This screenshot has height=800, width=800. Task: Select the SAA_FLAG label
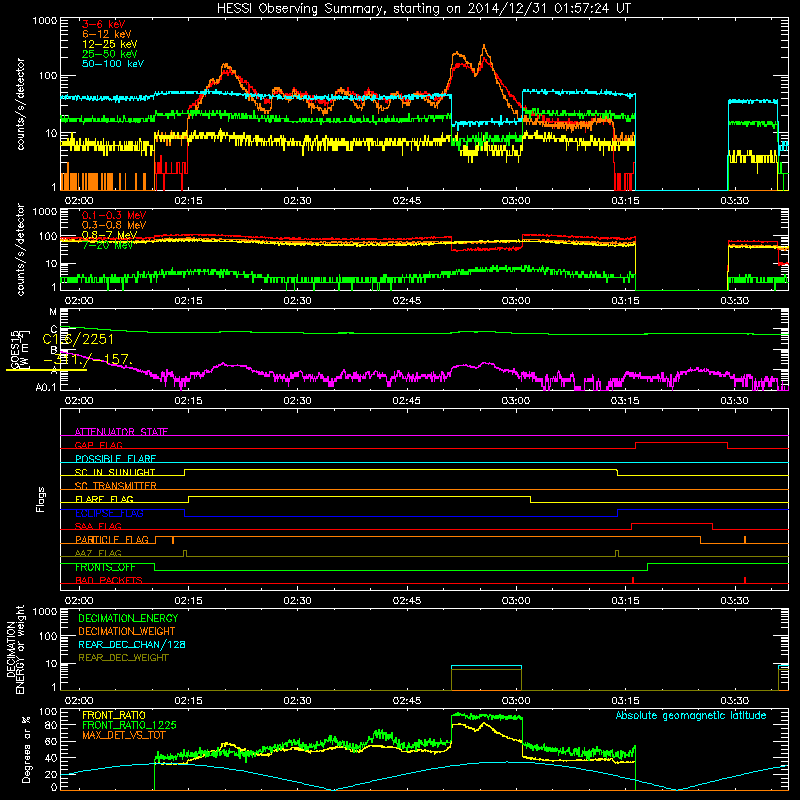(98, 526)
